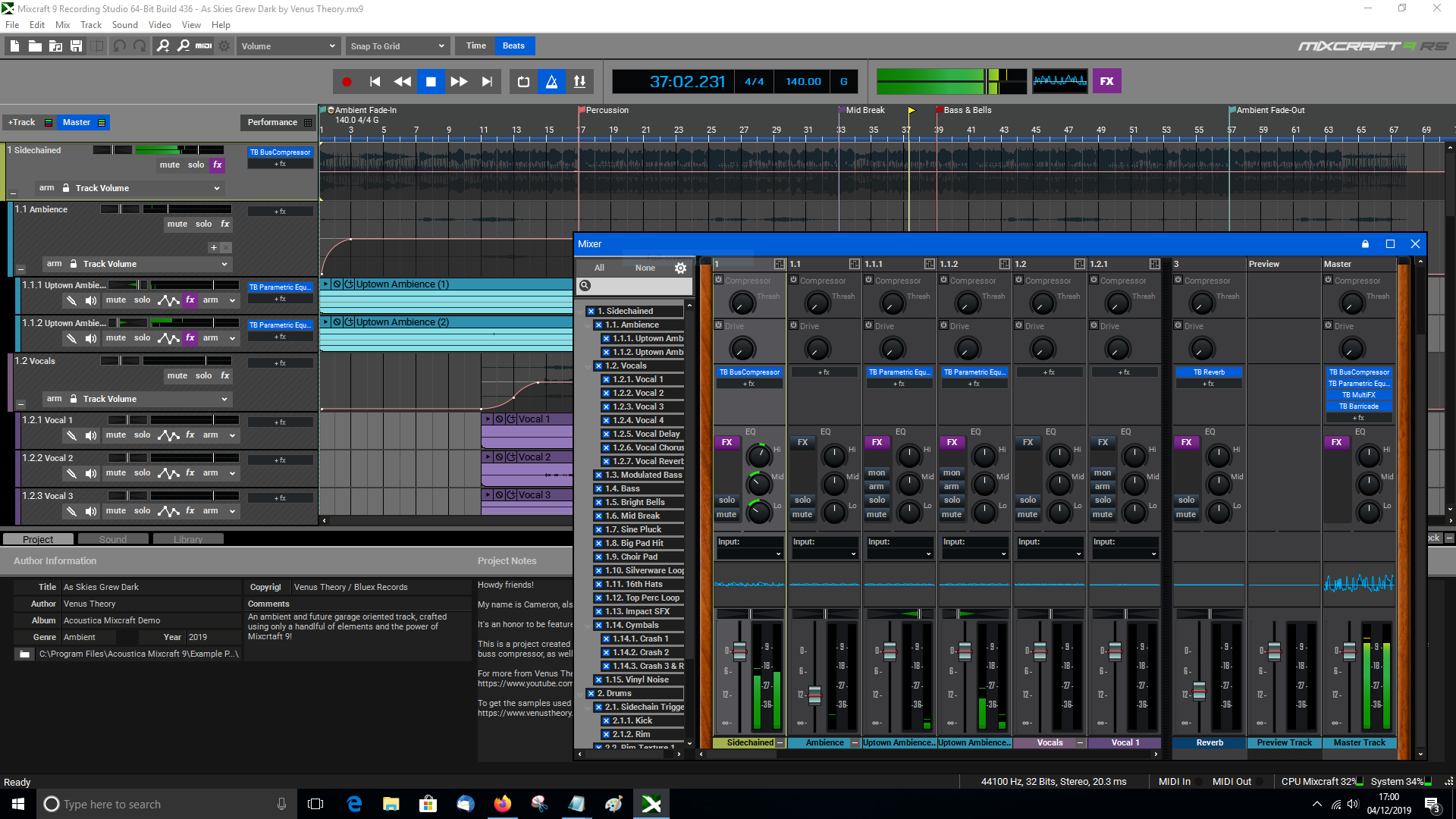
Task: Uncheck 1.4. Bass in mixer track list
Action: 598,488
